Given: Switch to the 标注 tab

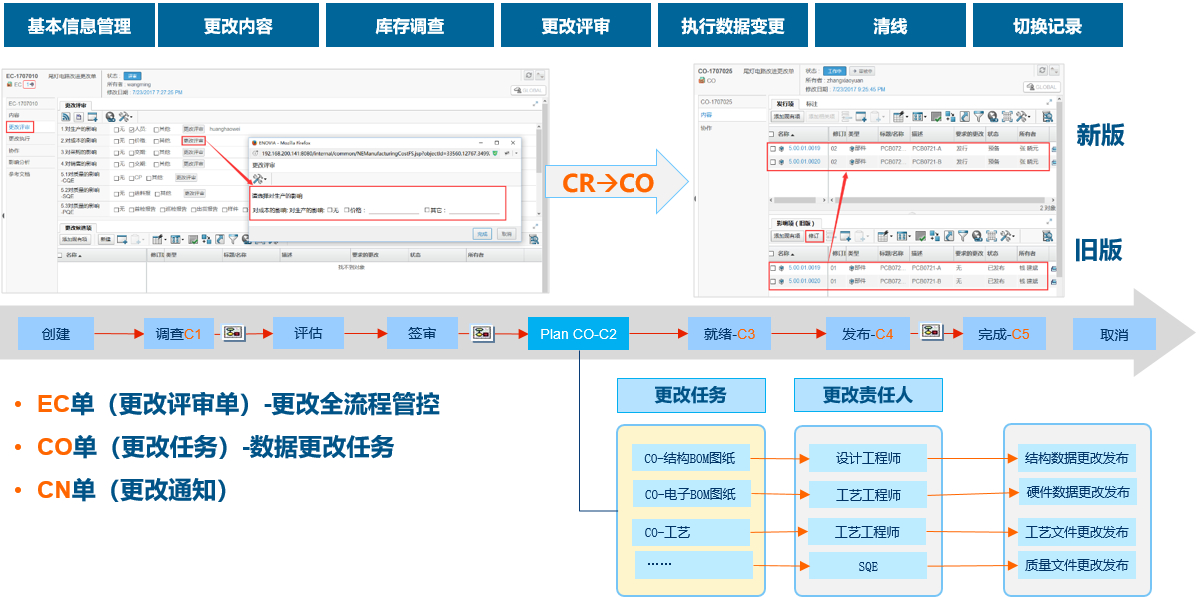Looking at the screenshot, I should 812,103.
